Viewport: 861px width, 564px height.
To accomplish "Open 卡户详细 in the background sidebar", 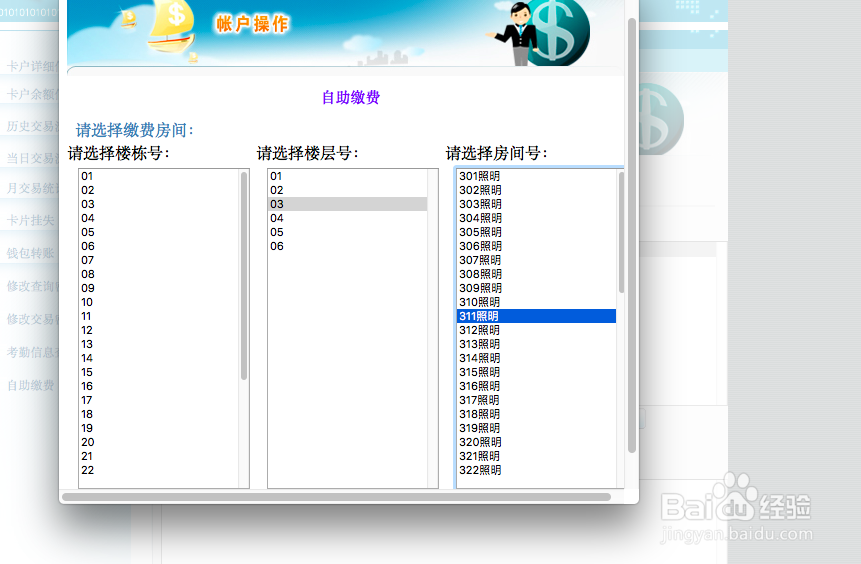I will click(x=32, y=66).
